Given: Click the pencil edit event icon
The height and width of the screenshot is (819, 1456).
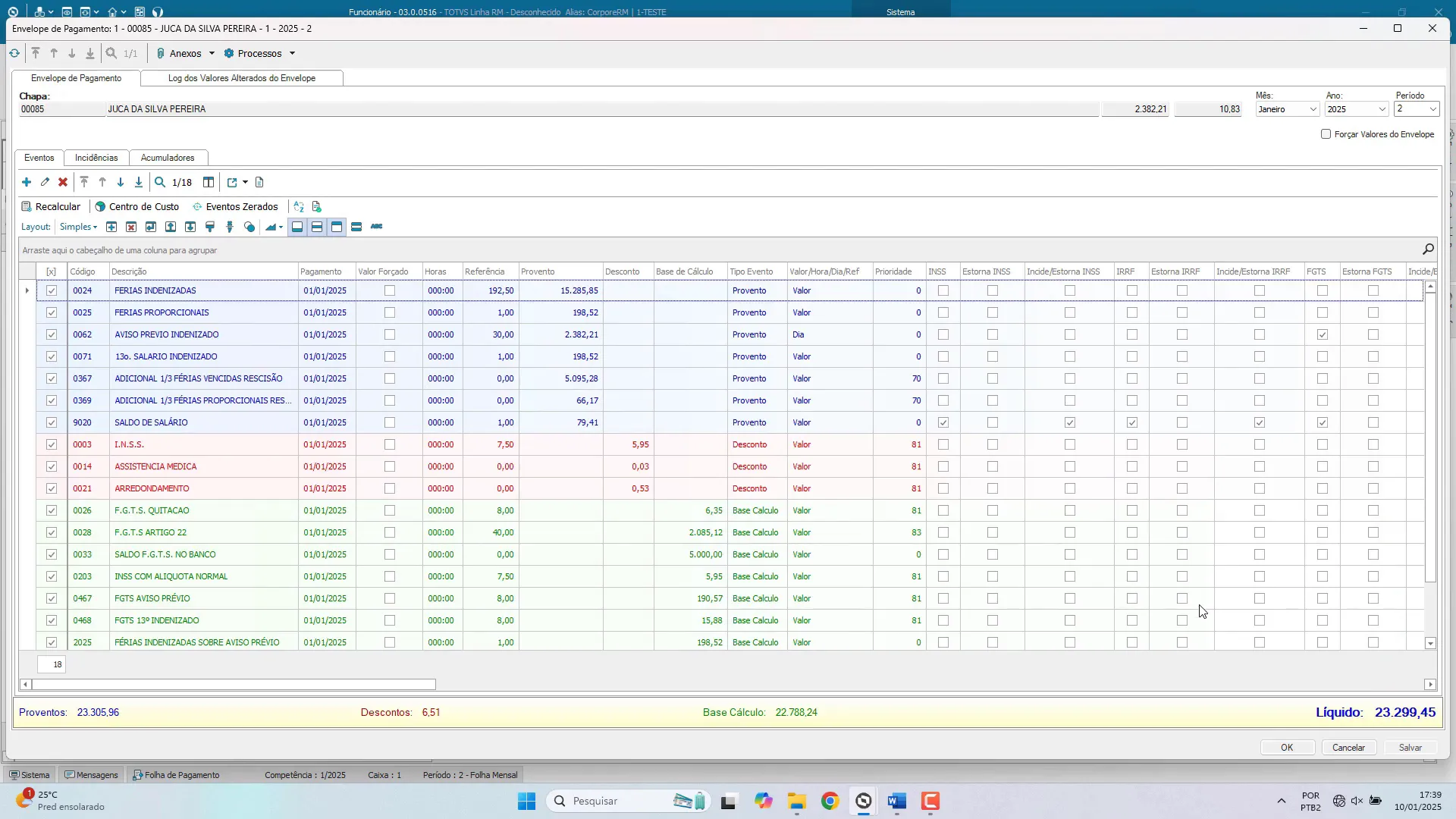Looking at the screenshot, I should [x=45, y=182].
